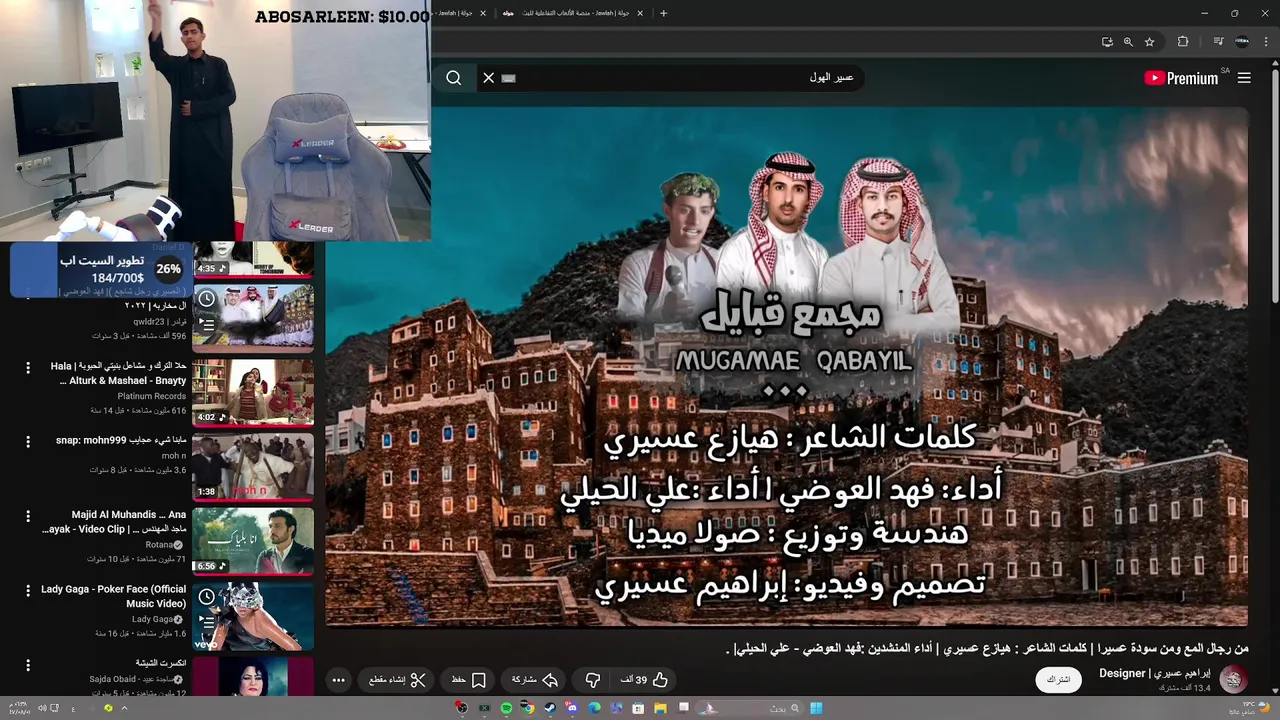Click the main video player image
The height and width of the screenshot is (720, 1280).
point(786,366)
